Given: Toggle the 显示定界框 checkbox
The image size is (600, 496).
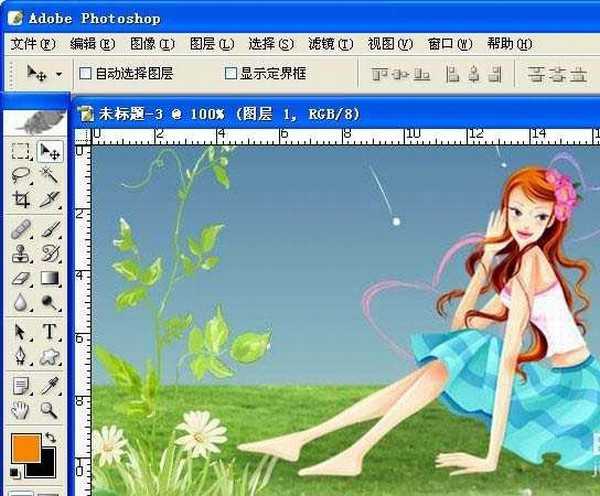Looking at the screenshot, I should pyautogui.click(x=230, y=73).
